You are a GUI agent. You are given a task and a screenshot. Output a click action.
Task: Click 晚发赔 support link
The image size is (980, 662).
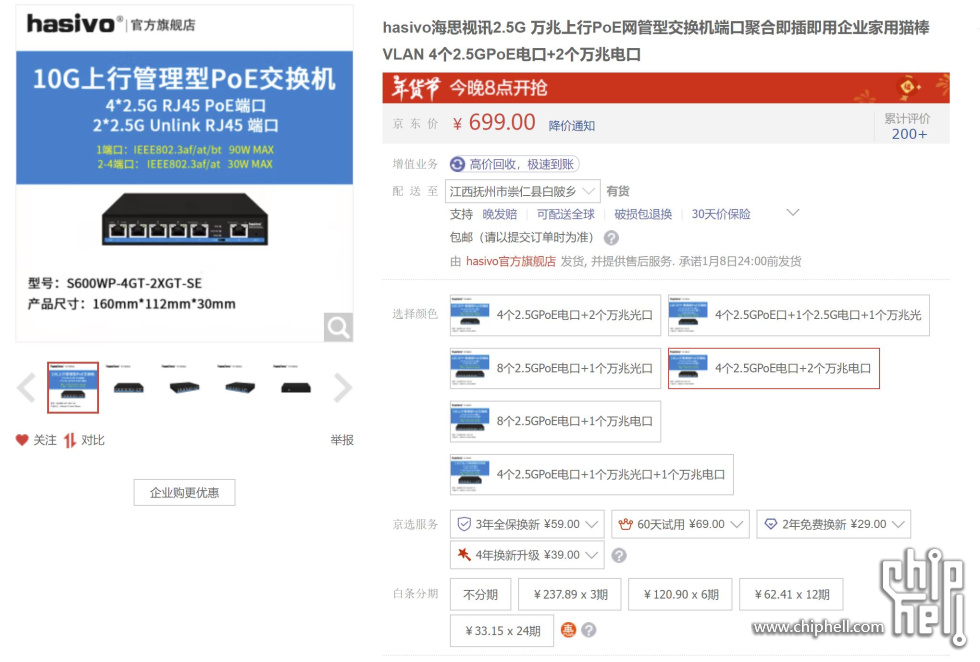[x=499, y=214]
